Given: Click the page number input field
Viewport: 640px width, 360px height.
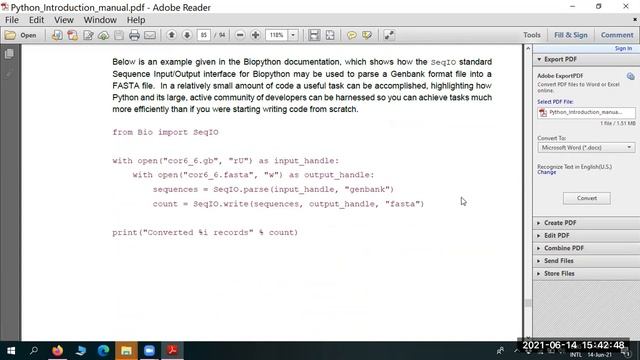Looking at the screenshot, I should click(204, 35).
